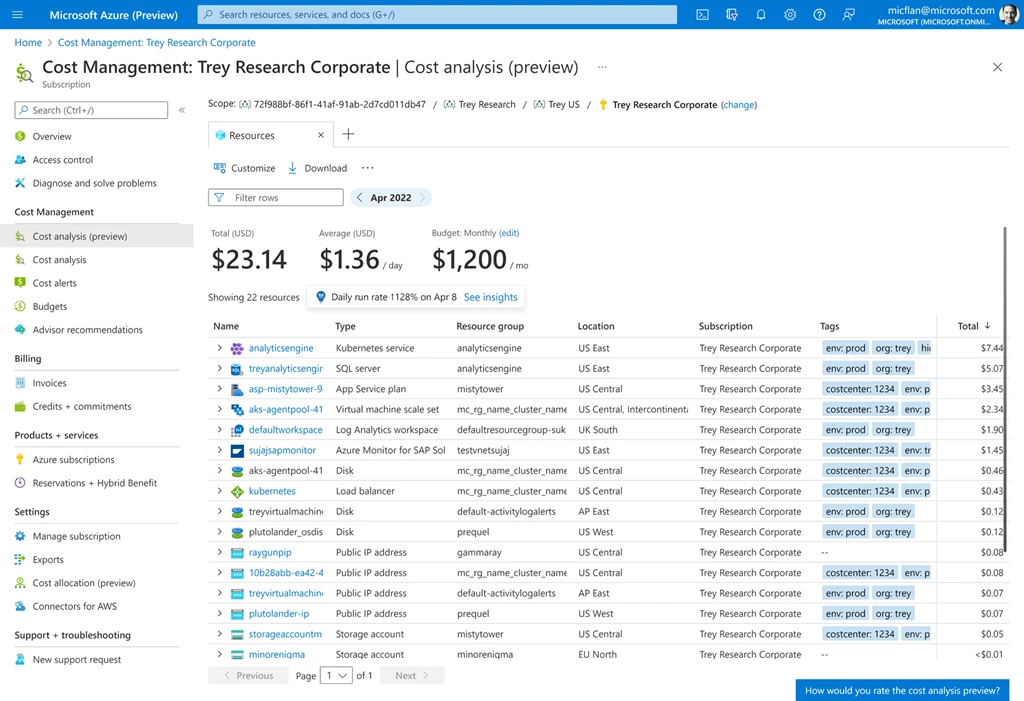Open Invoices under Billing
Image resolution: width=1024 pixels, height=701 pixels.
[x=49, y=383]
